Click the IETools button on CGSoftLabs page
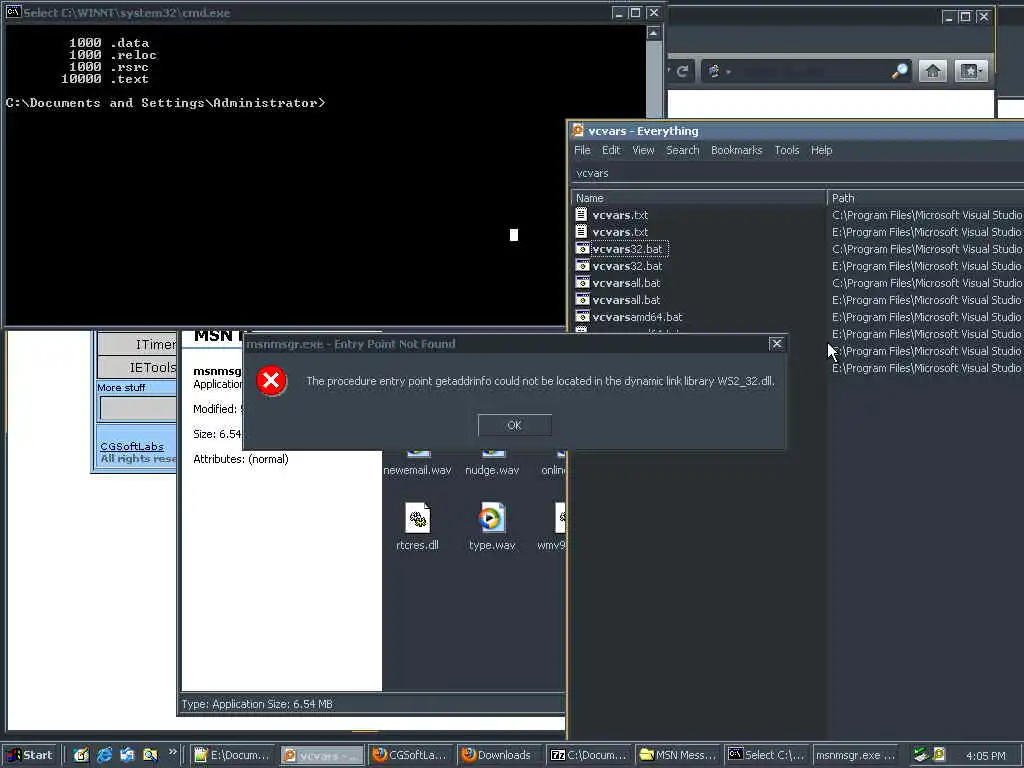Screen dimensions: 1024x768 click(x=136, y=368)
